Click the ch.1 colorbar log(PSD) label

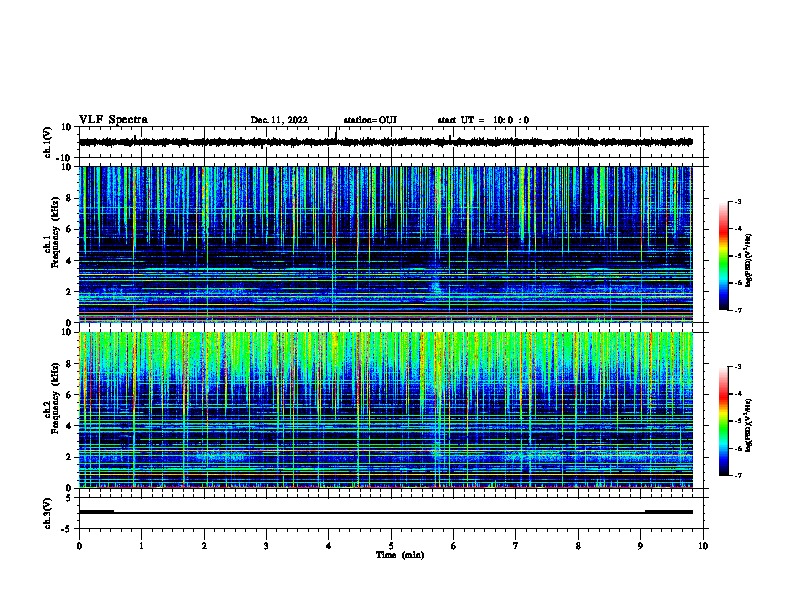749,260
